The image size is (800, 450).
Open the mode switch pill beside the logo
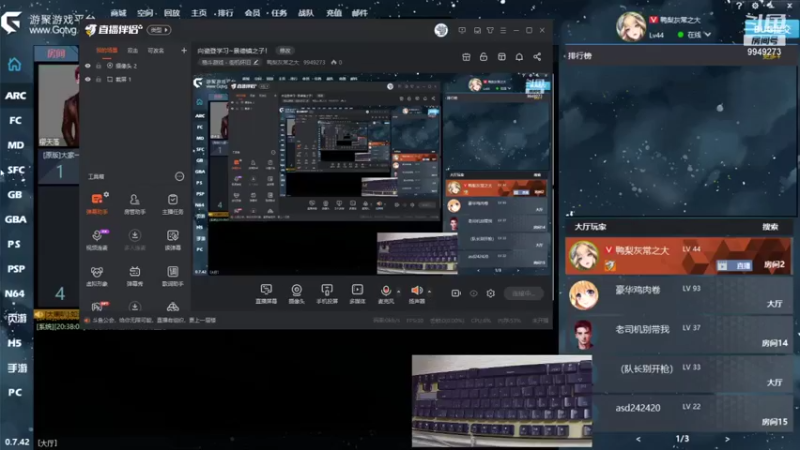(x=159, y=30)
